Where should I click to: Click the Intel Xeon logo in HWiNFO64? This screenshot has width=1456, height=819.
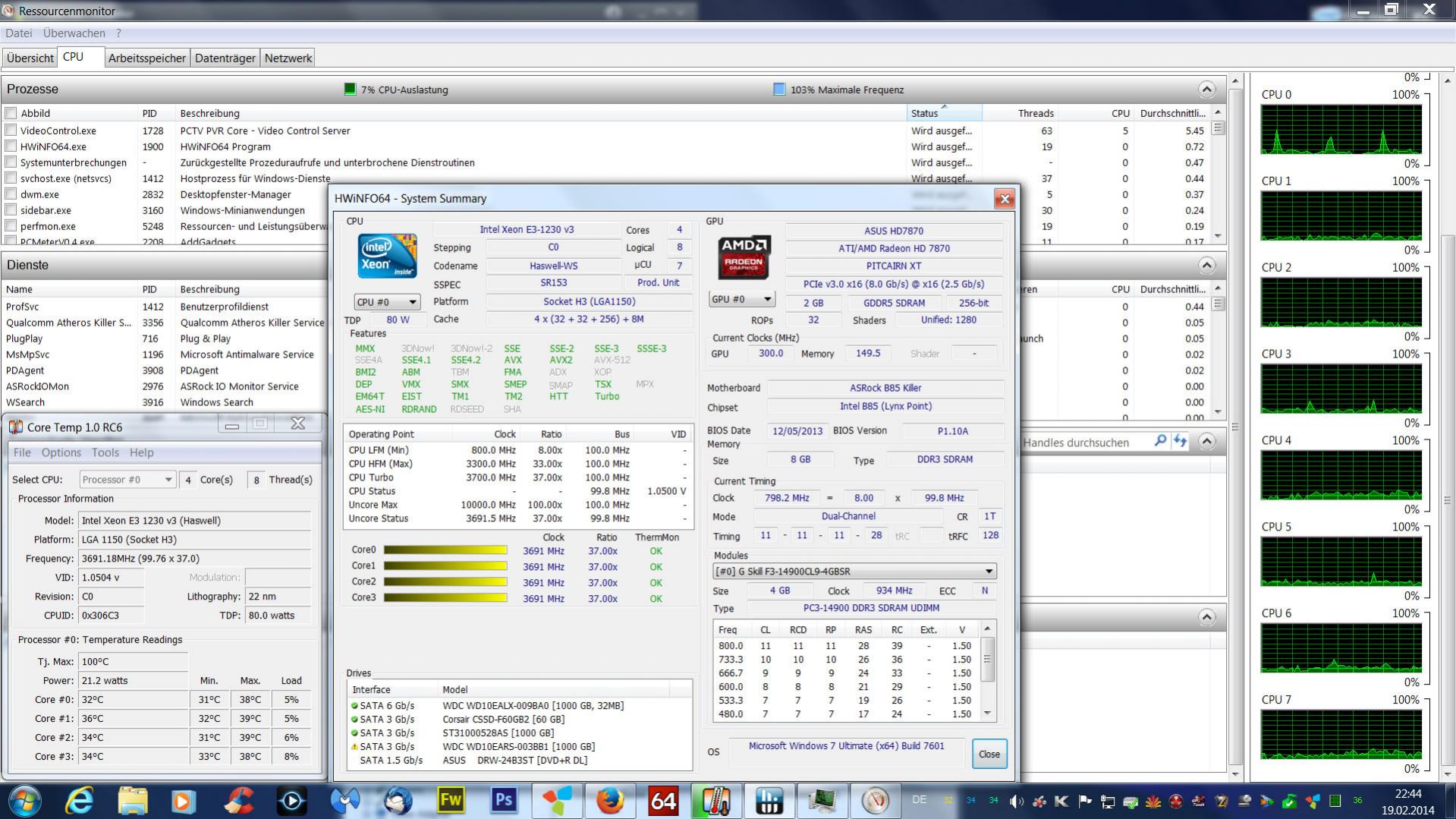tap(387, 256)
